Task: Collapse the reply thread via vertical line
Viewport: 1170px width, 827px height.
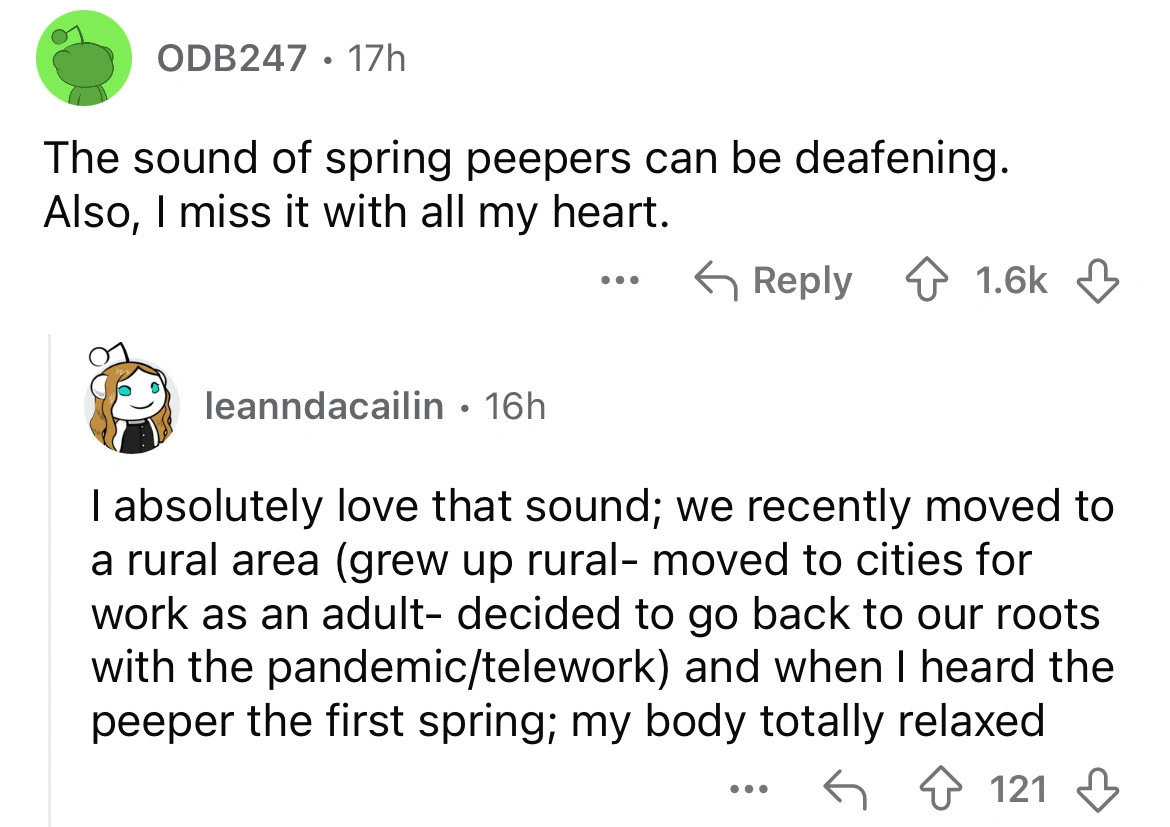Action: [x=50, y=580]
